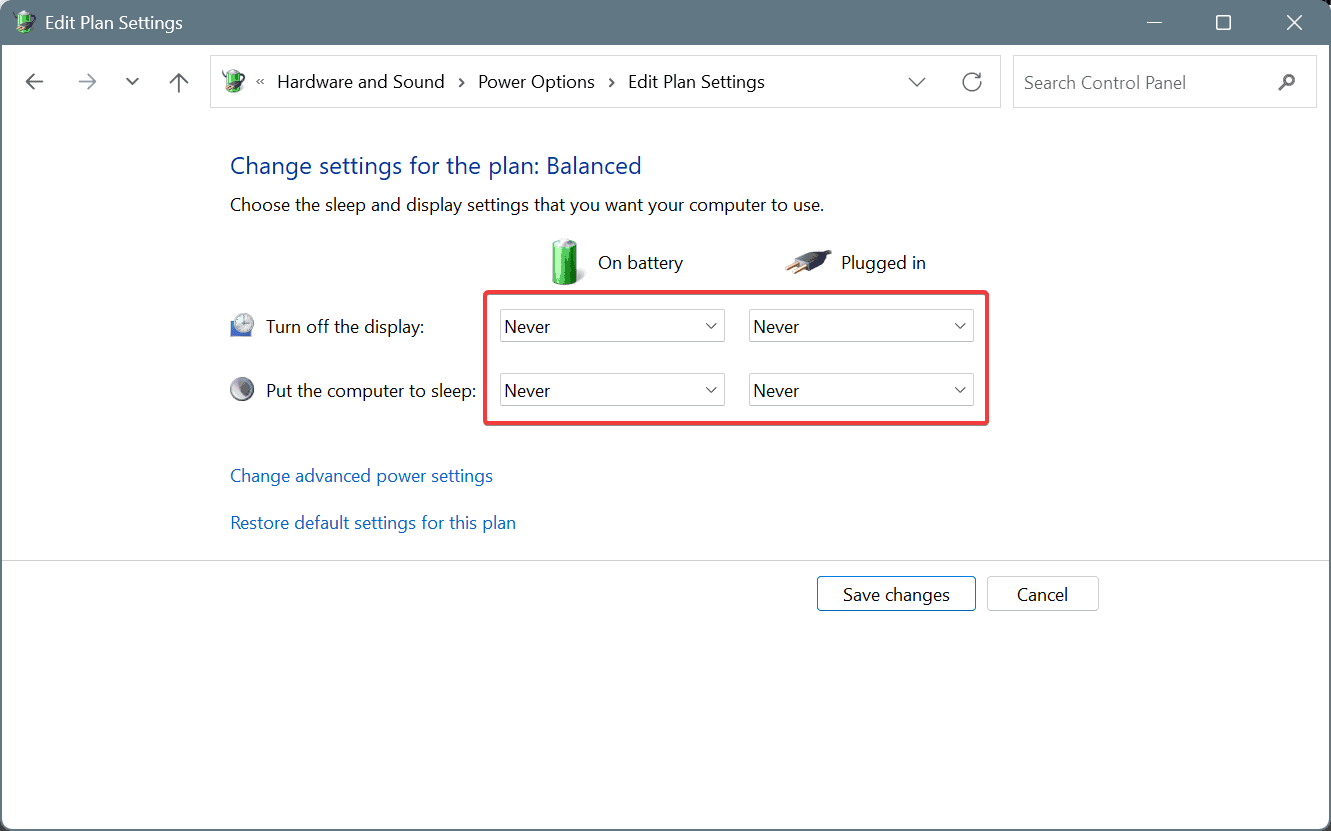Click the title bar power plan icon
Viewport: 1331px width, 831px height.
(26, 22)
